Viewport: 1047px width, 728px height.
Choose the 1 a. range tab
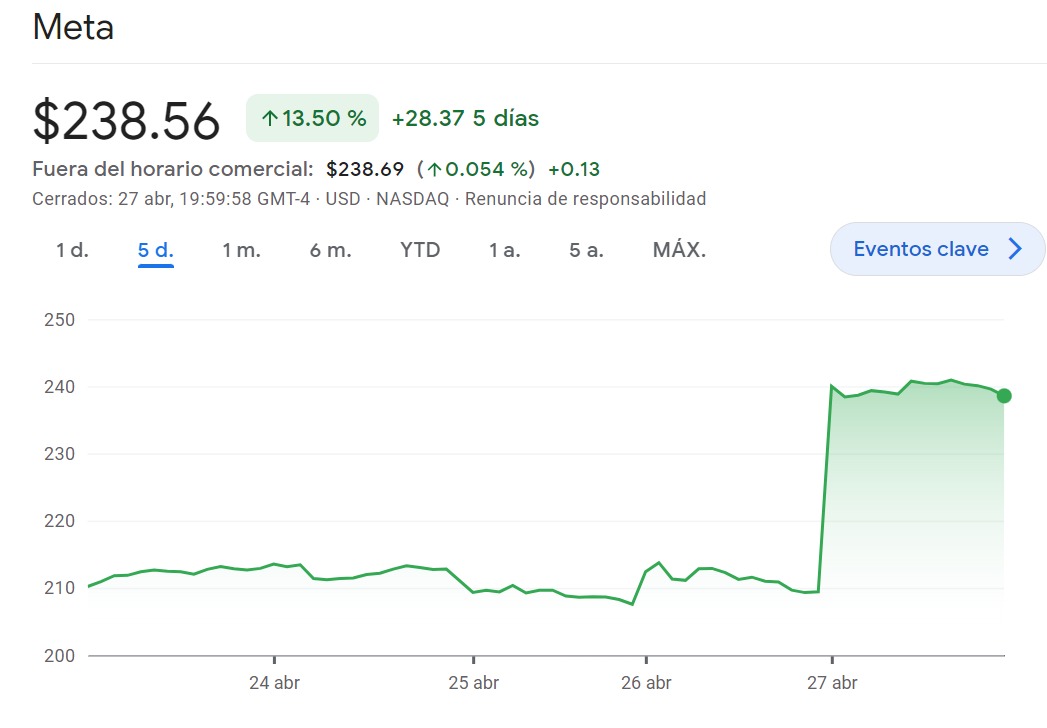pyautogui.click(x=504, y=250)
